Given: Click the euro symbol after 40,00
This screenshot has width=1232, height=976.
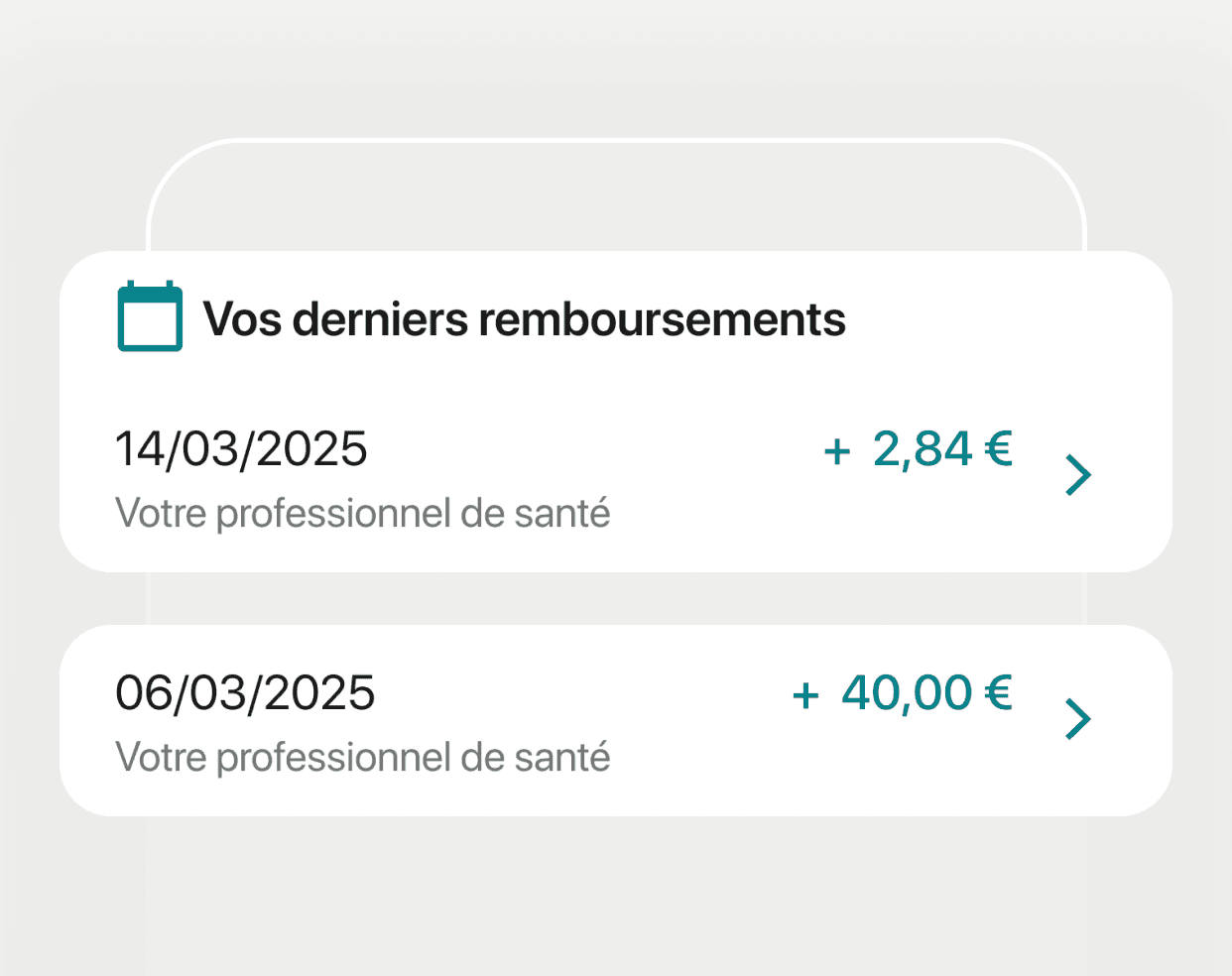Looking at the screenshot, I should point(999,692).
